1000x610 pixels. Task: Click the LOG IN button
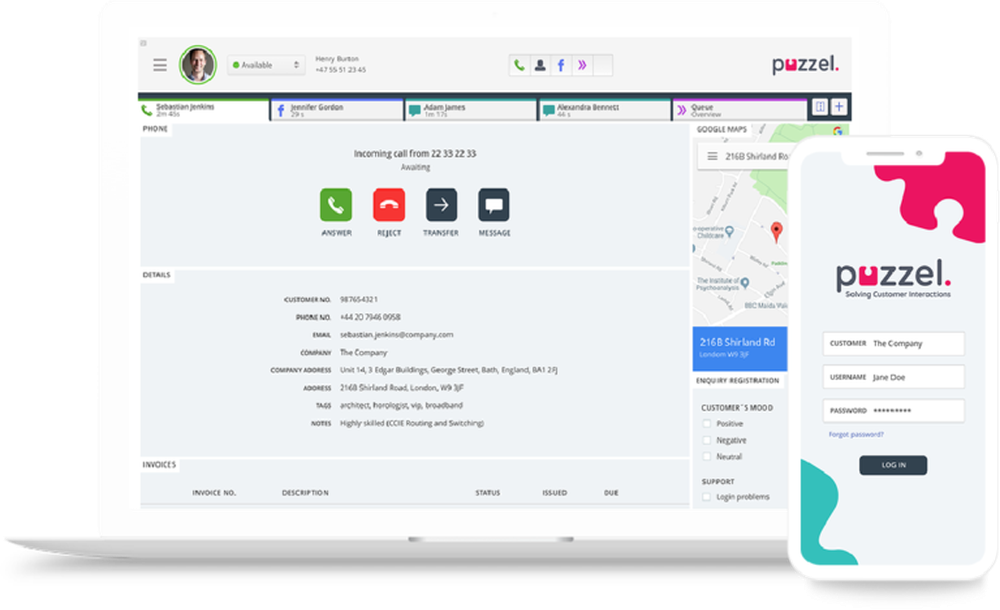(x=893, y=465)
